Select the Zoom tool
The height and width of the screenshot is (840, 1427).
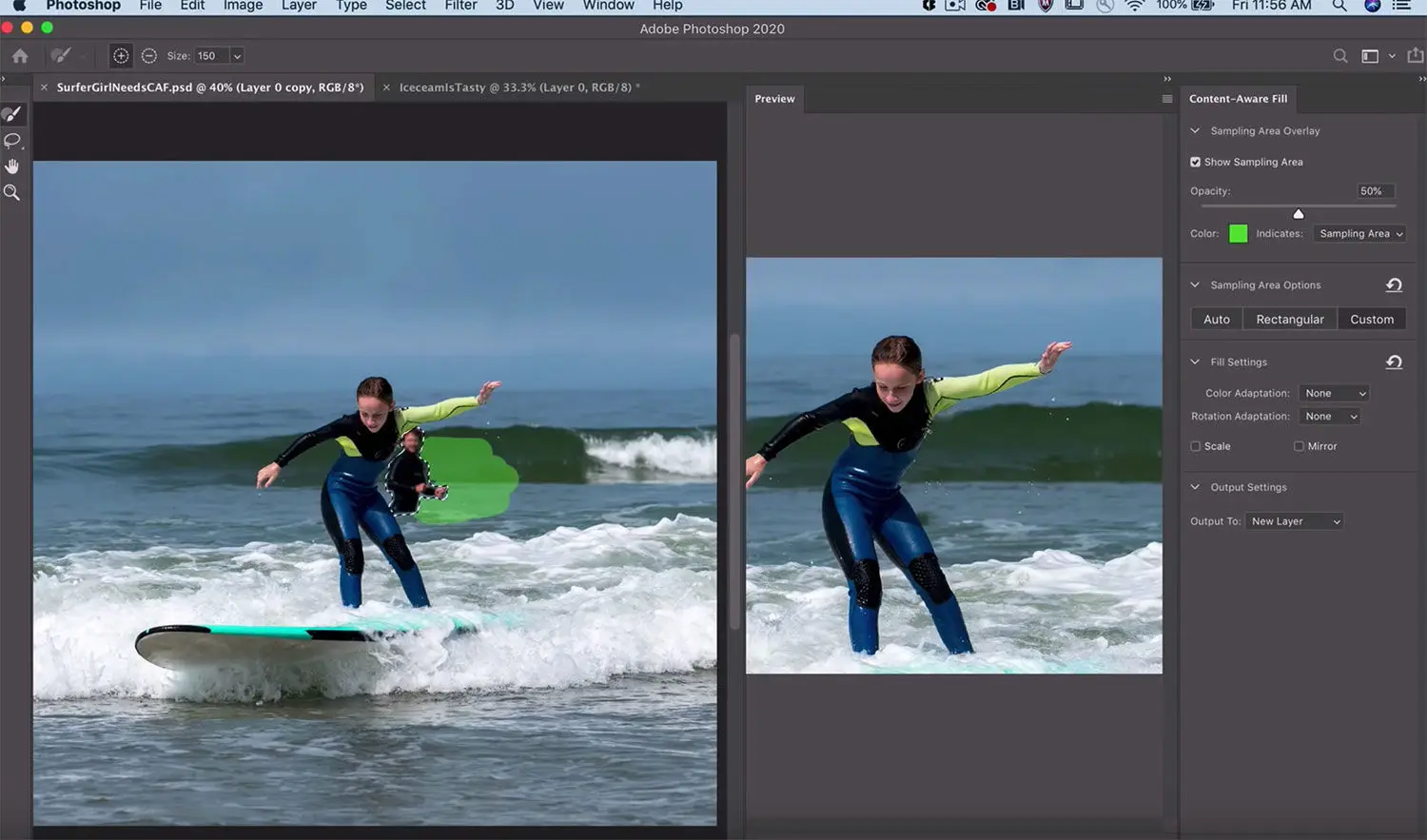tap(13, 192)
